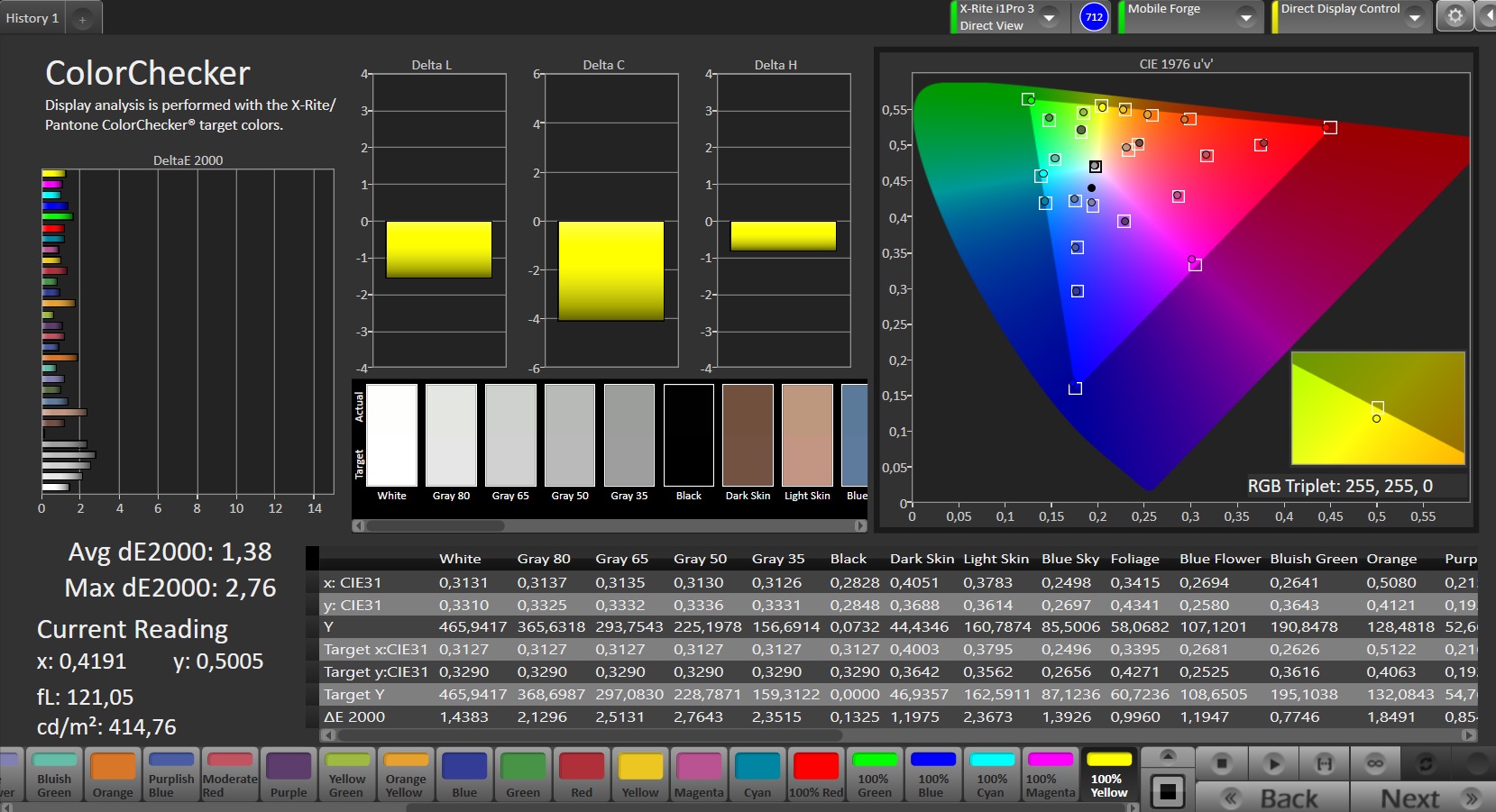Add a new history tab
Screen dimensions: 1496x812
82,19
